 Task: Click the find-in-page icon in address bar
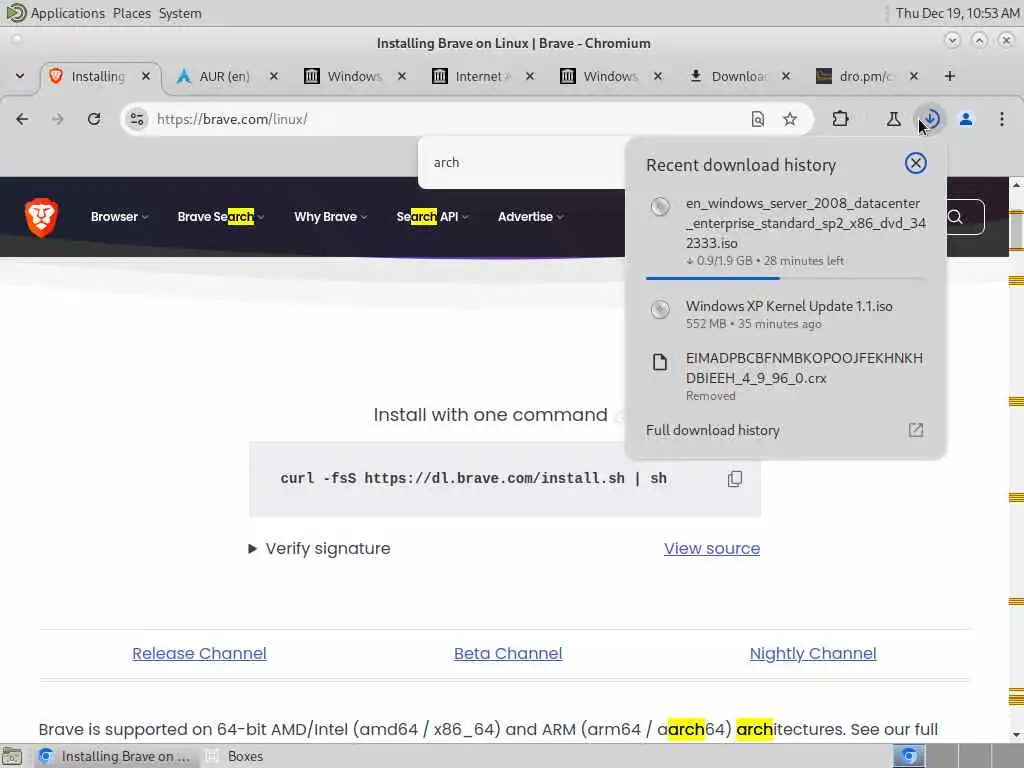758,119
